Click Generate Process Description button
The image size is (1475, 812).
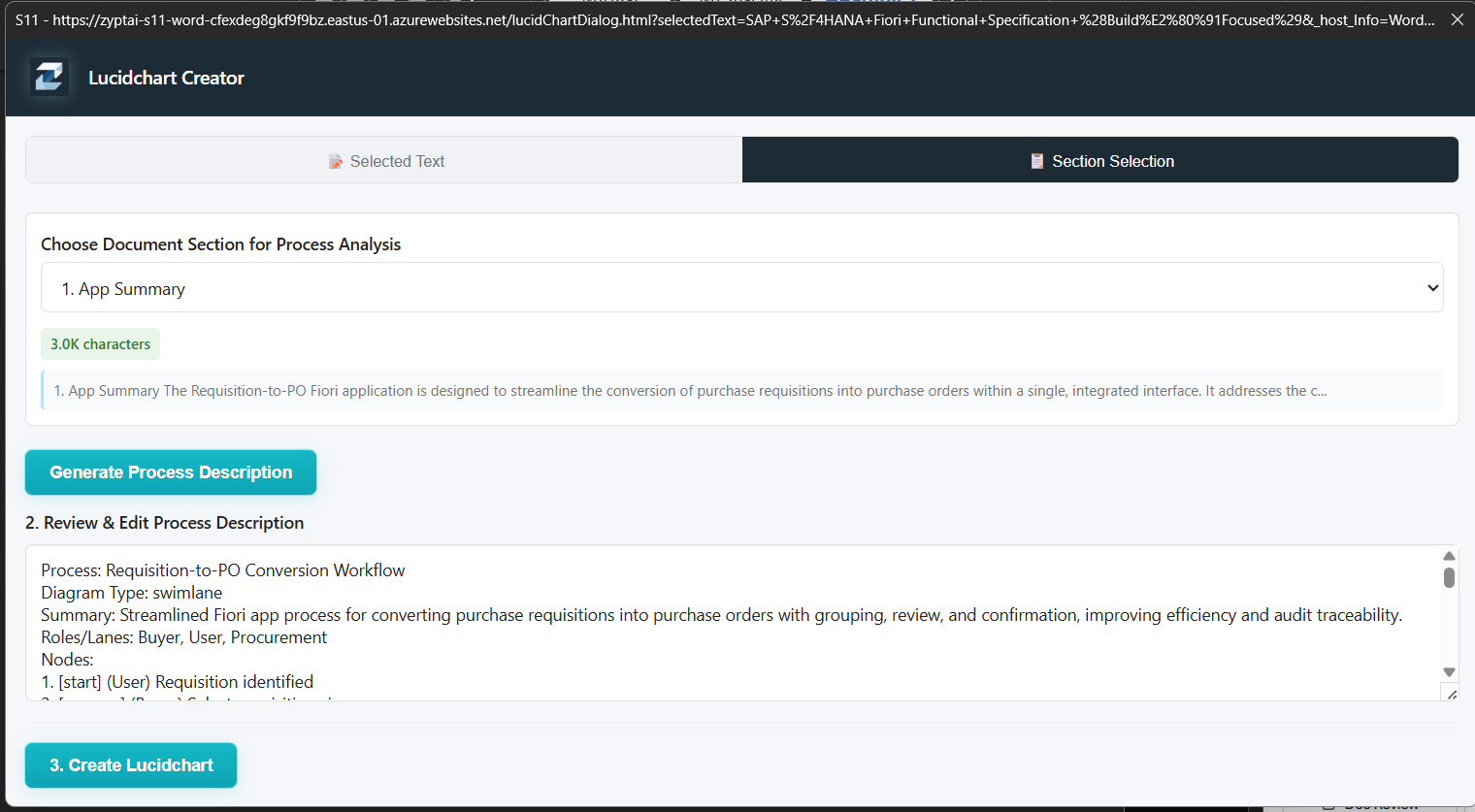171,472
